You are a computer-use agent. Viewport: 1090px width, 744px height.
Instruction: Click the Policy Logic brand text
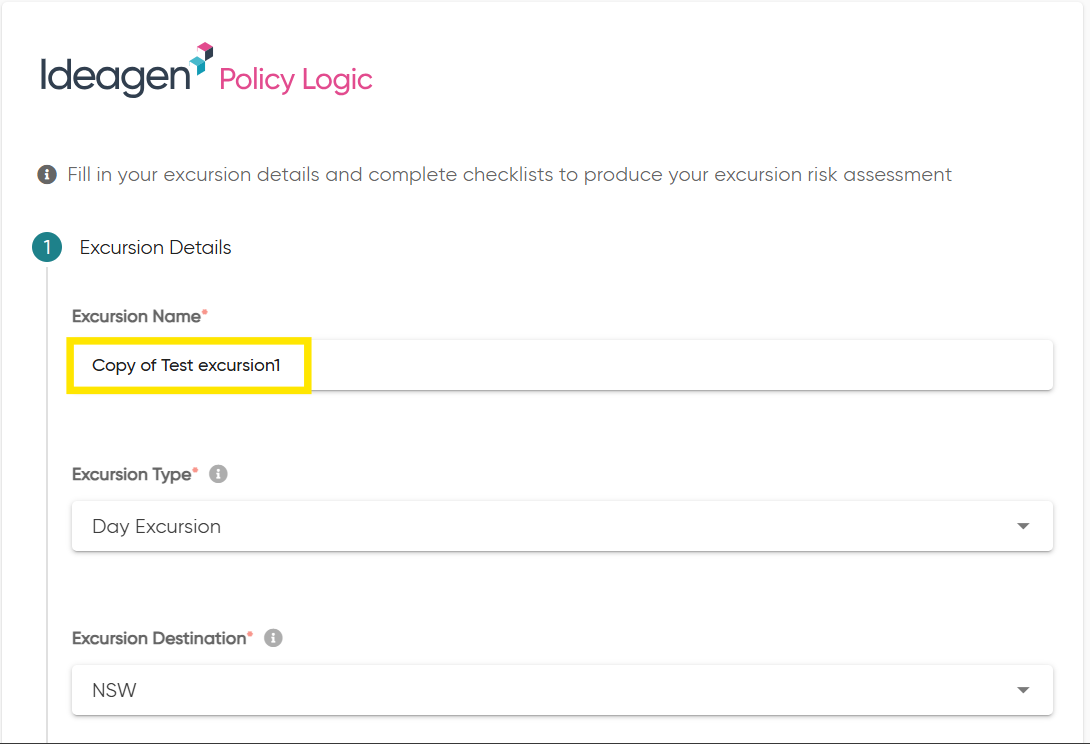click(295, 80)
